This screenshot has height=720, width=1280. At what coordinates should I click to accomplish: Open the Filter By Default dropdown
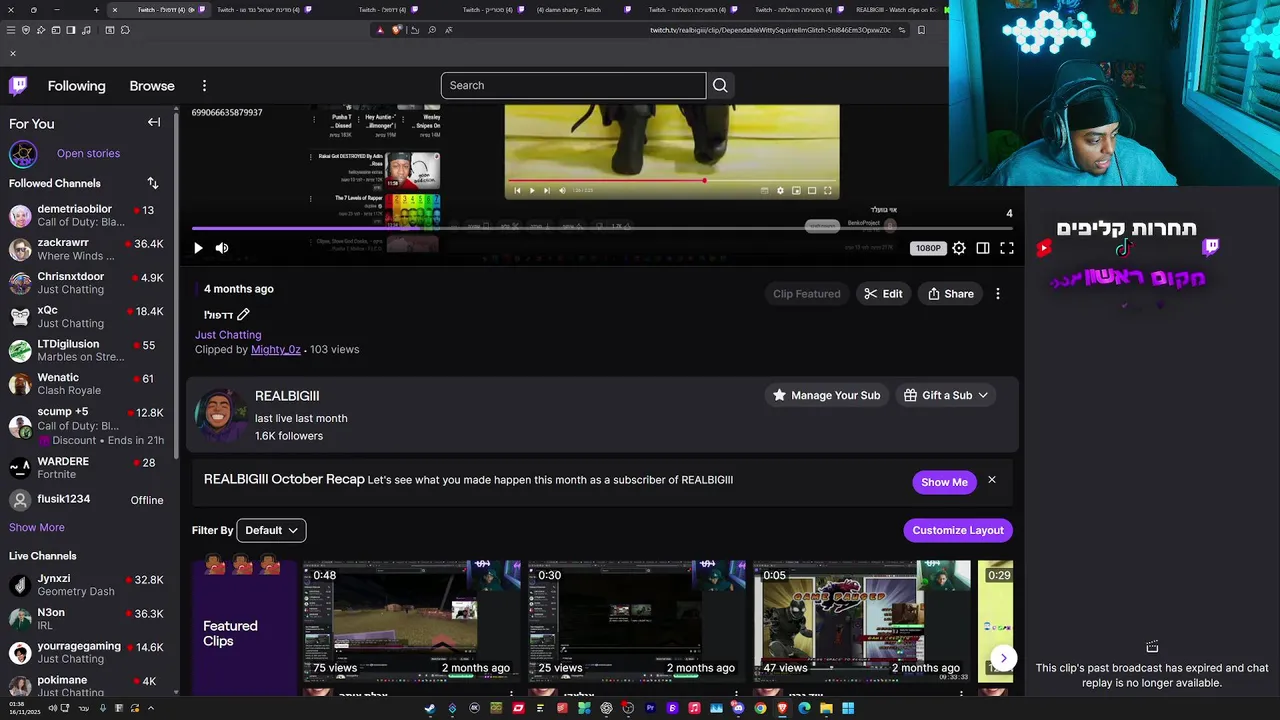tap(271, 530)
